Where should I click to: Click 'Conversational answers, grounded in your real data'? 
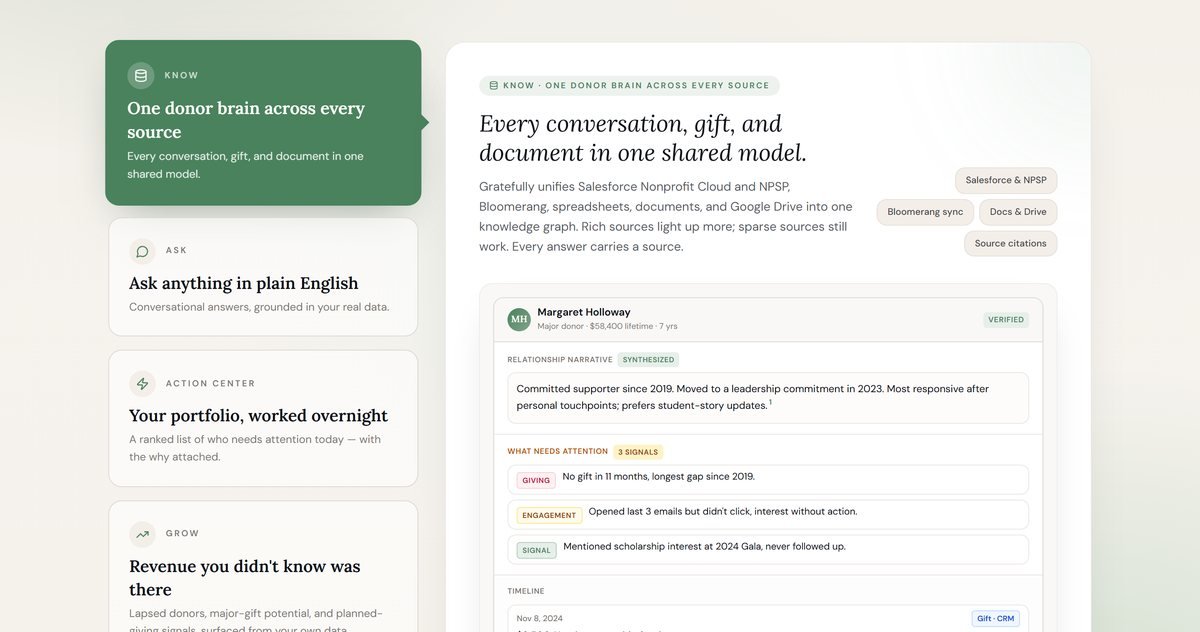point(259,307)
